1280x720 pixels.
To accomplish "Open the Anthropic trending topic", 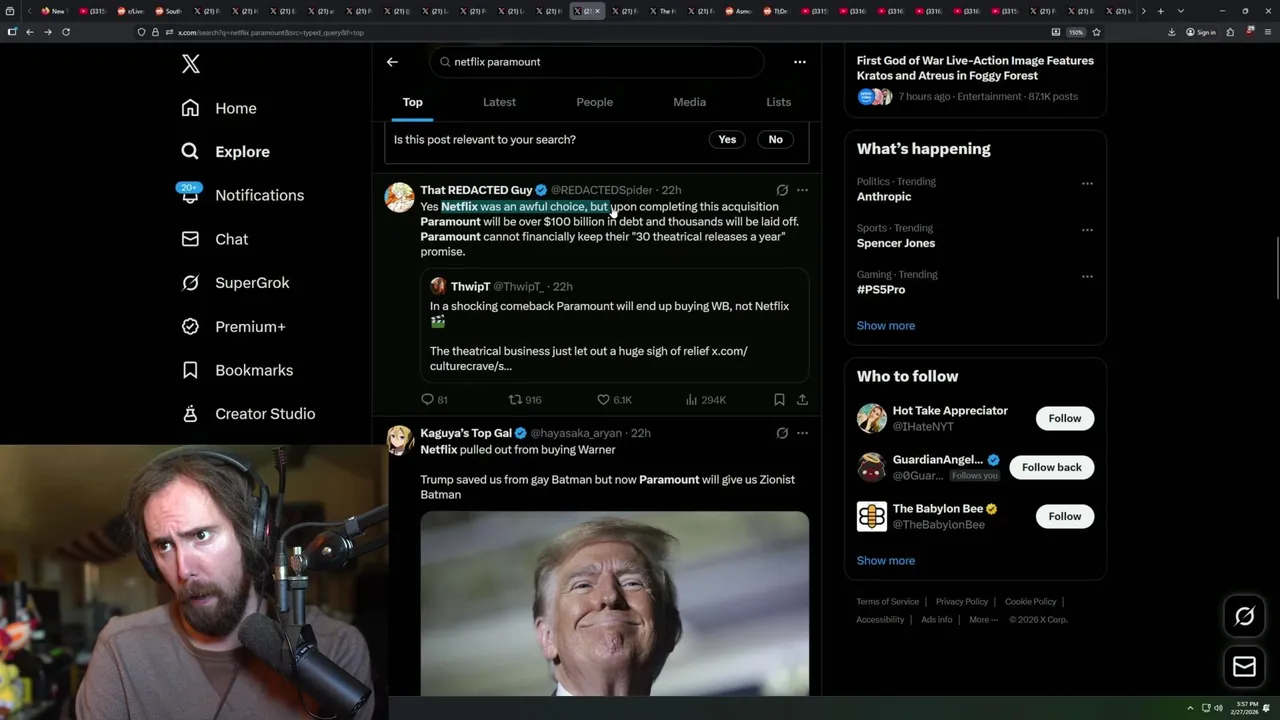I will 884,197.
